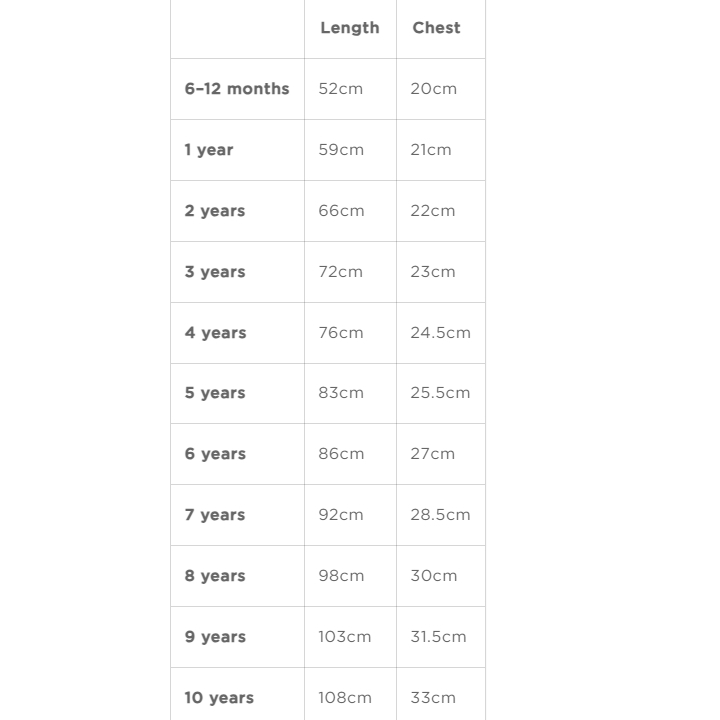Select the 7 years row label

click(x=215, y=515)
